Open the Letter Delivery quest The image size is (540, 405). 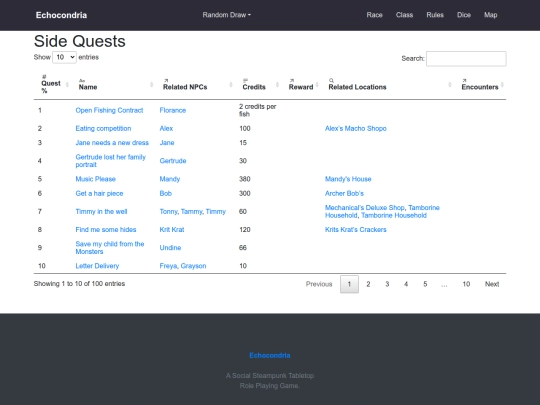[x=97, y=266]
